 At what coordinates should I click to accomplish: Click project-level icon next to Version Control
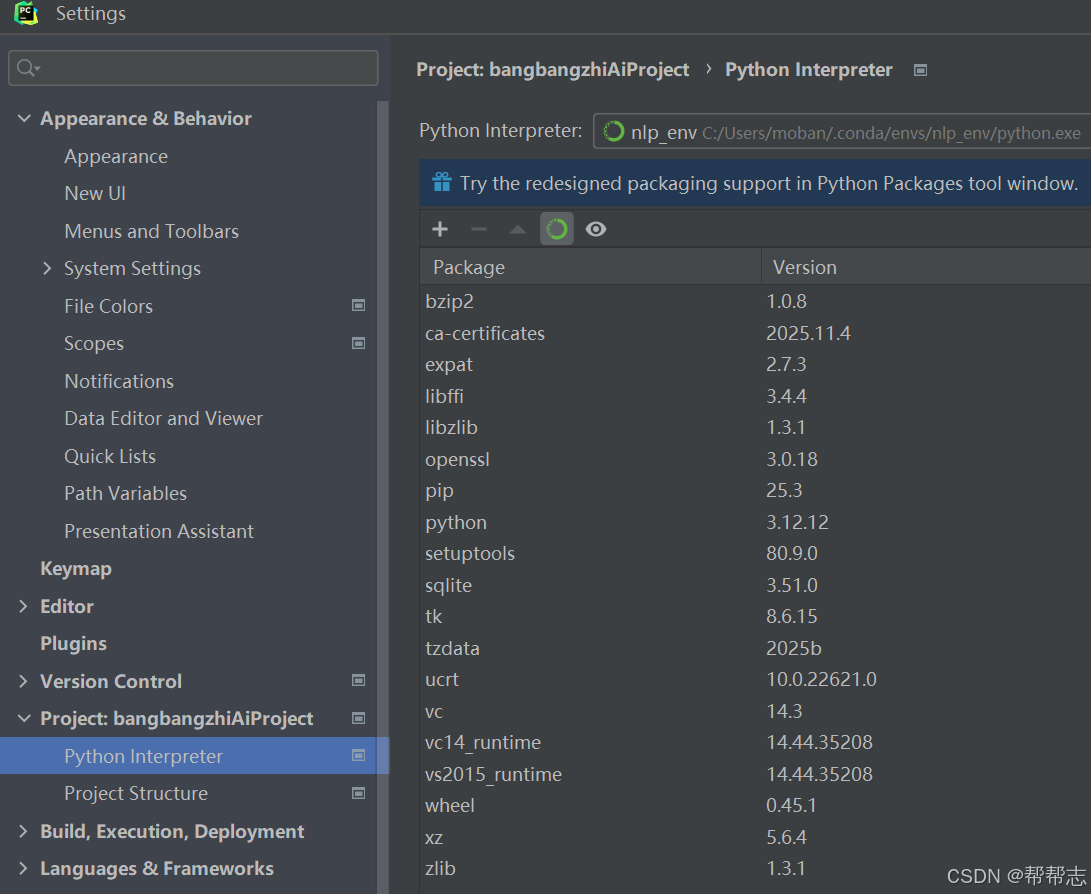point(358,680)
